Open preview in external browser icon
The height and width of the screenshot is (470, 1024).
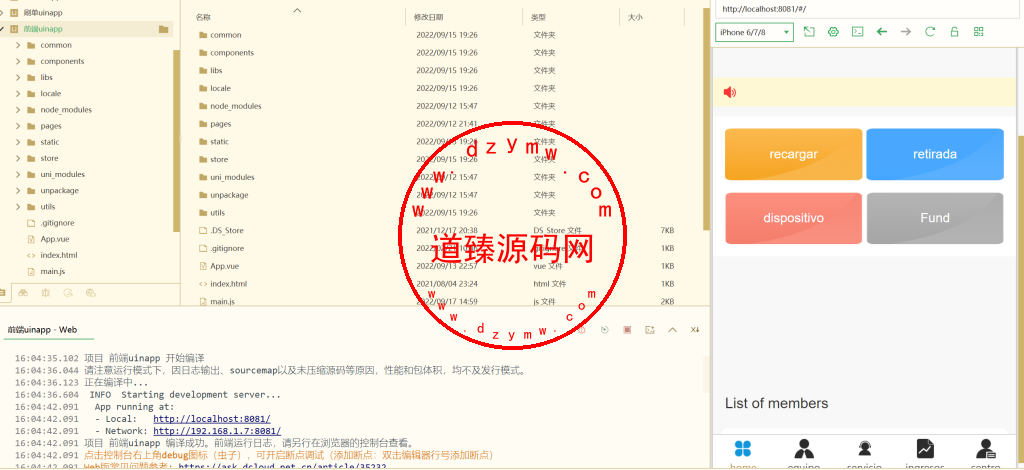tap(808, 31)
